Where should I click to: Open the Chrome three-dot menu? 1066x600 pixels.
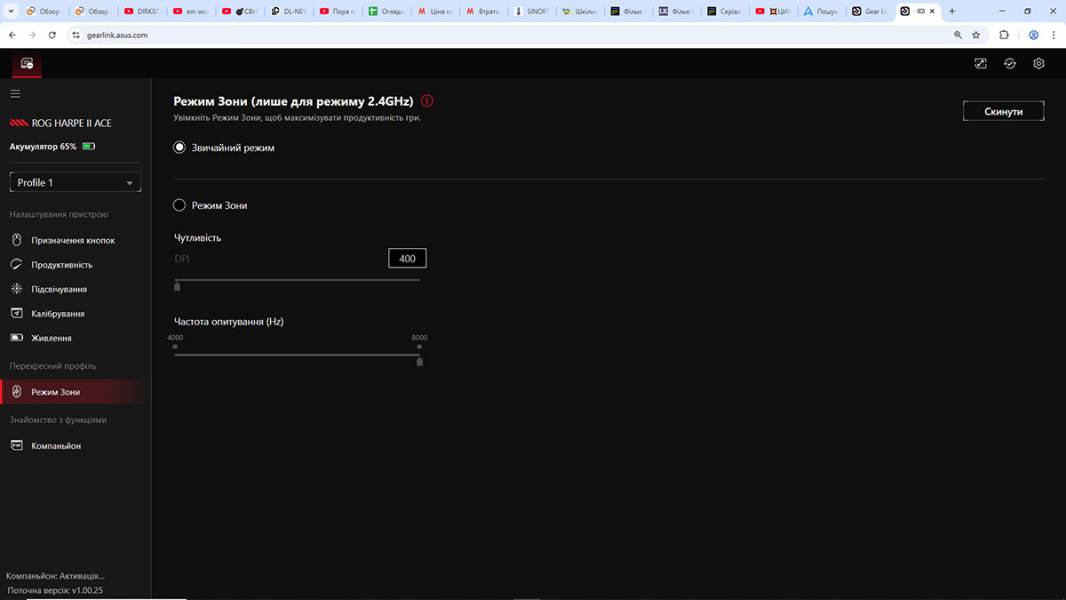(1053, 35)
